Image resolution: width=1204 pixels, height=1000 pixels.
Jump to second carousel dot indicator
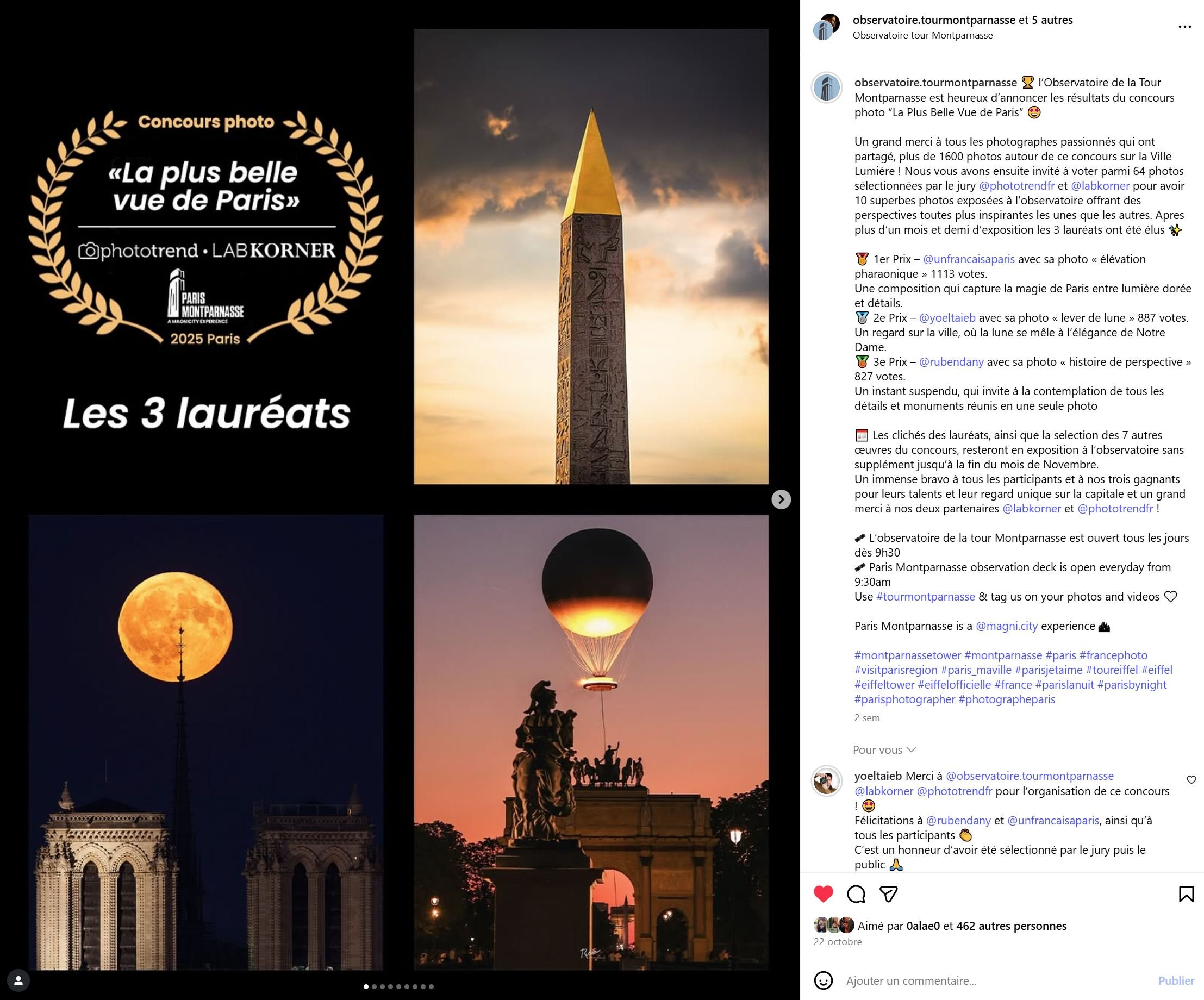pyautogui.click(x=375, y=987)
